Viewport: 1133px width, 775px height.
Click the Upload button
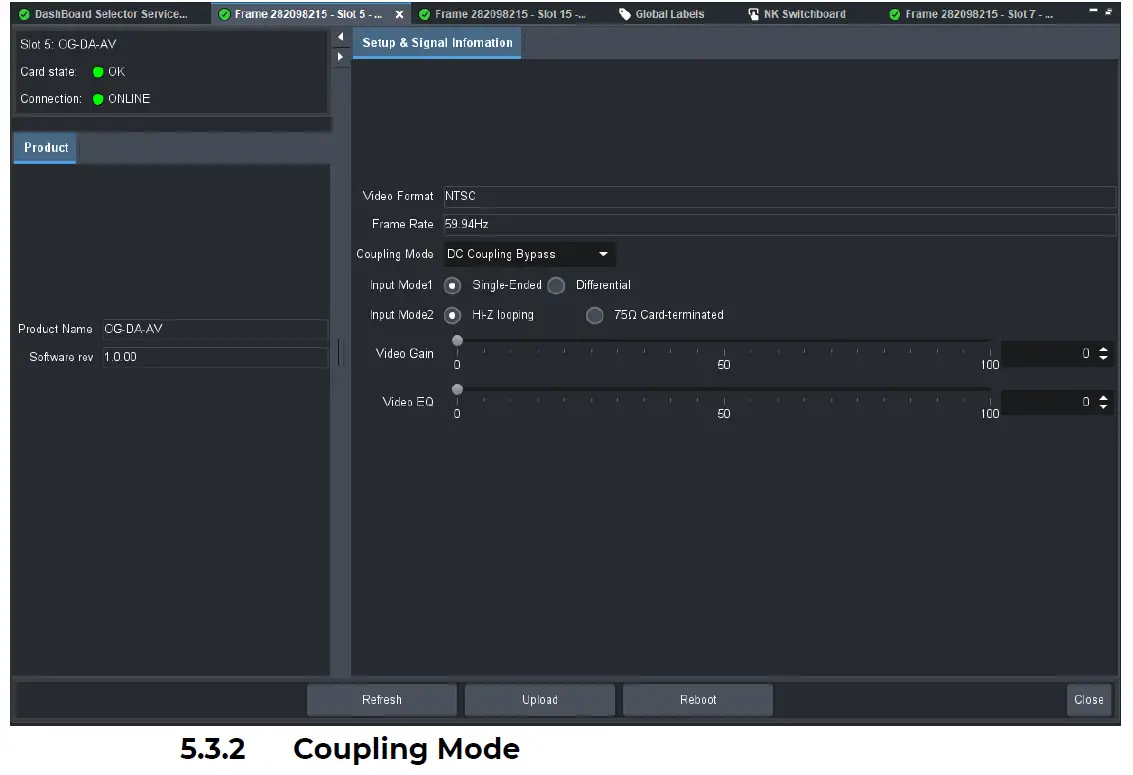(x=540, y=700)
